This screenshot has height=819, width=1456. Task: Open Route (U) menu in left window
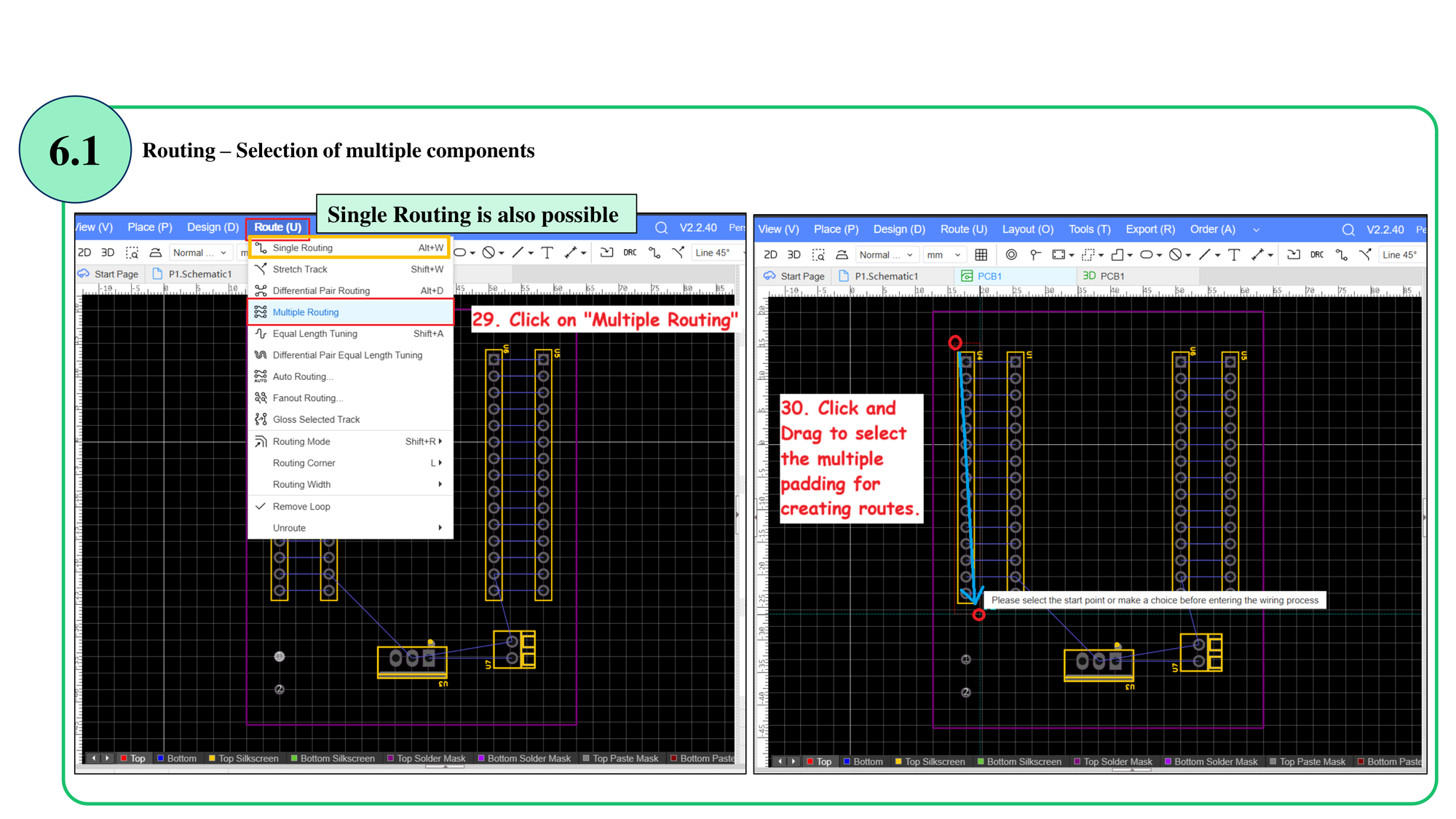(277, 227)
